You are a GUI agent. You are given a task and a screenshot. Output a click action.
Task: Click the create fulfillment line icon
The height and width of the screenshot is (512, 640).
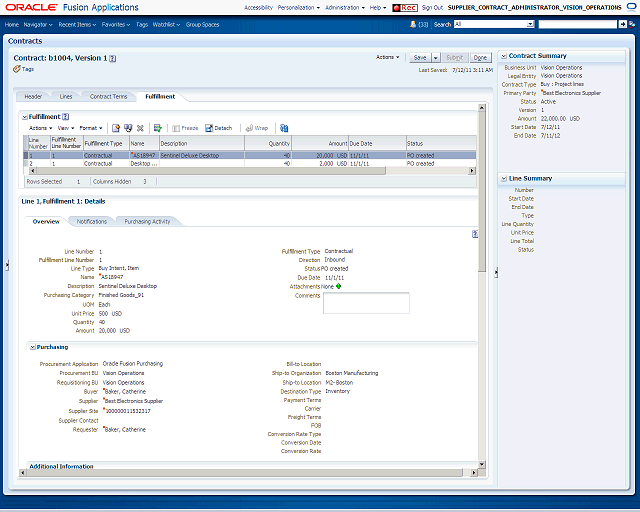click(116, 128)
